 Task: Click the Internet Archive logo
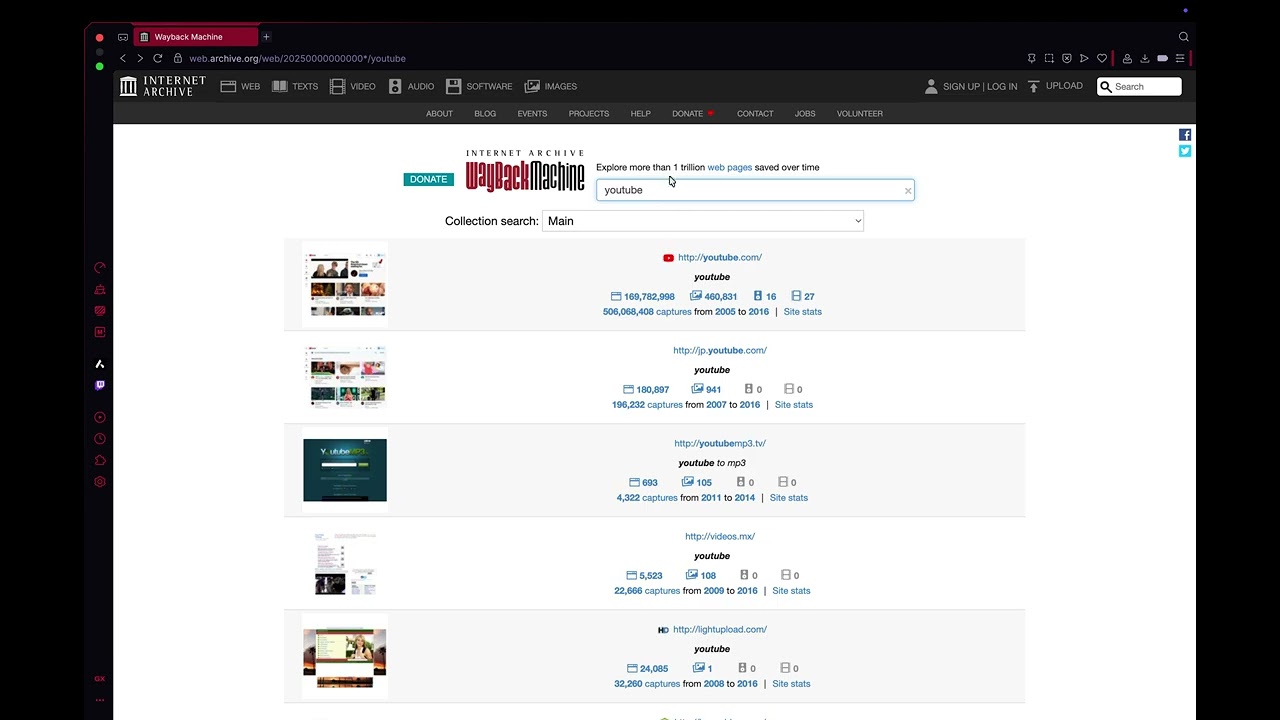point(163,86)
